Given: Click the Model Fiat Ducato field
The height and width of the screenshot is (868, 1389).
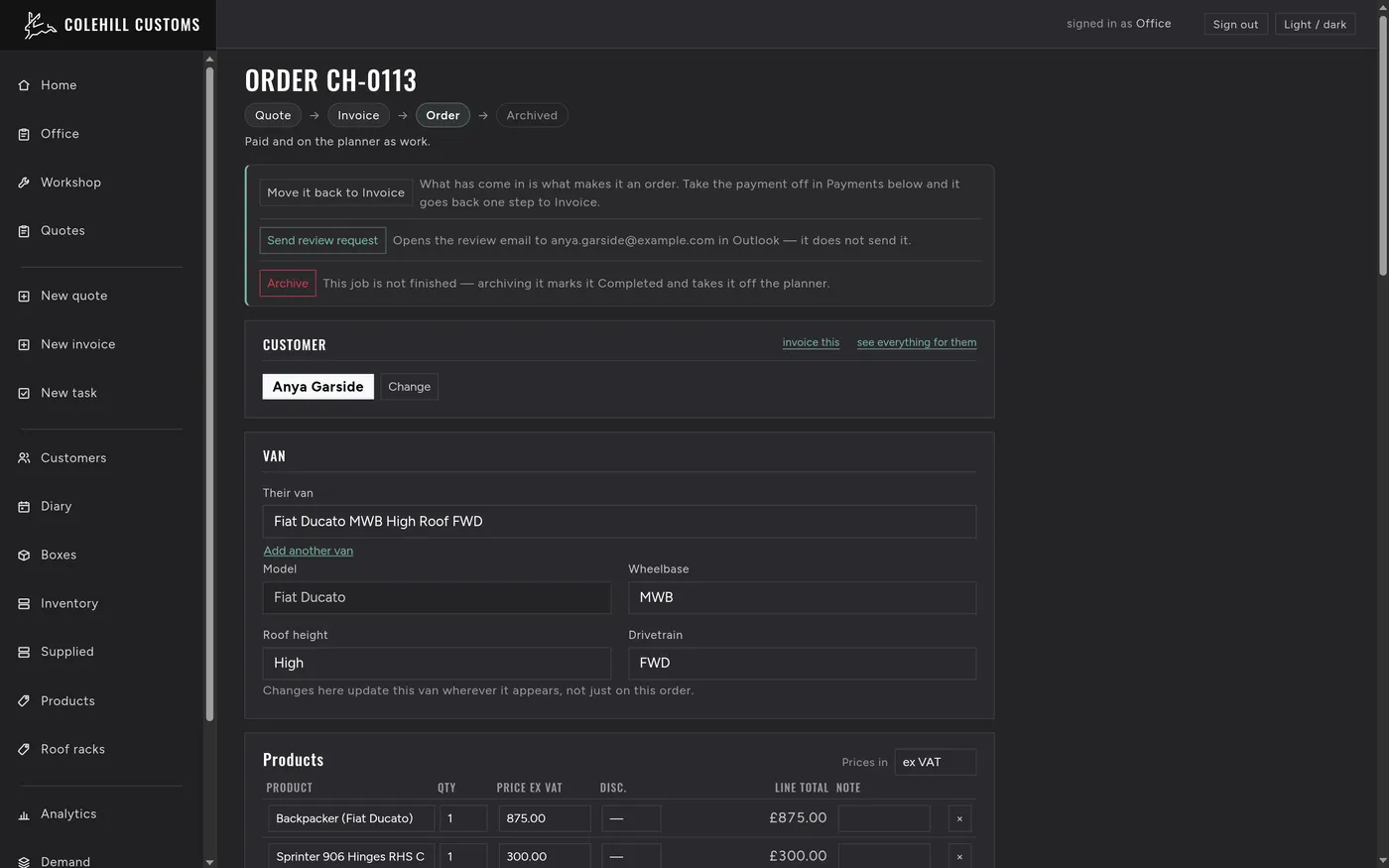Looking at the screenshot, I should pos(437,597).
